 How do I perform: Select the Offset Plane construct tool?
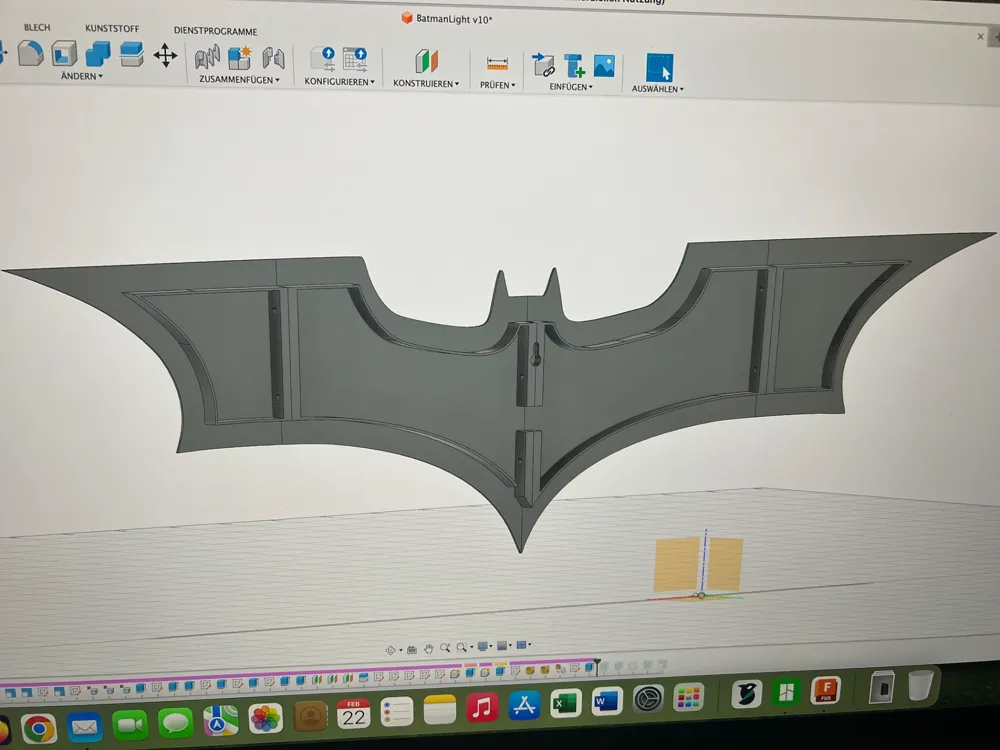(x=426, y=61)
